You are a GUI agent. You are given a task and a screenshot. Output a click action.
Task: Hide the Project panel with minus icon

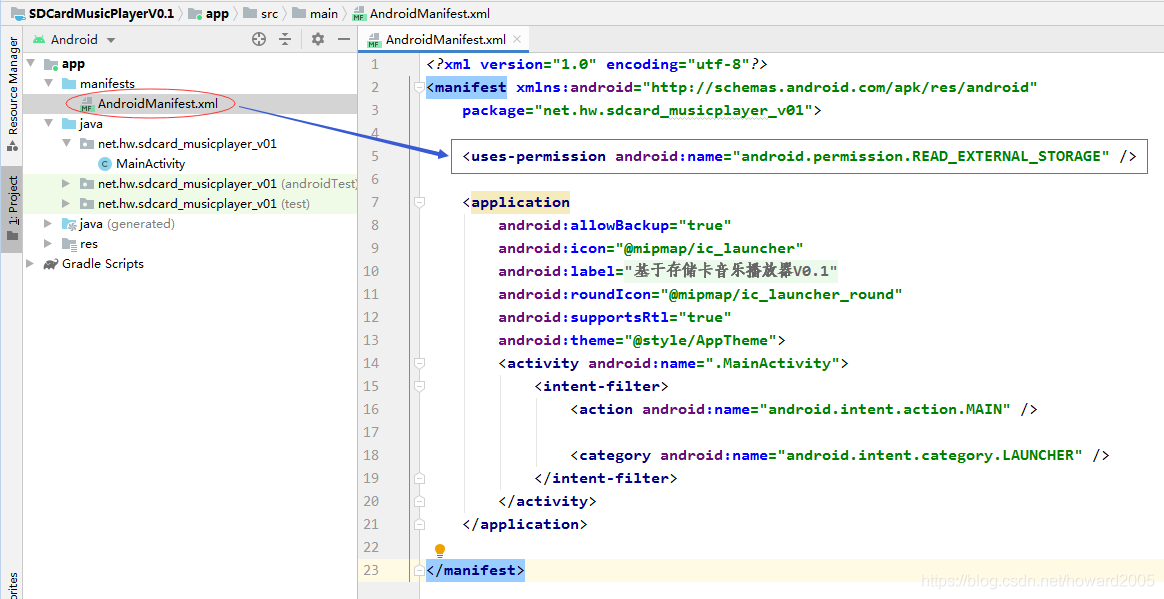pos(344,39)
